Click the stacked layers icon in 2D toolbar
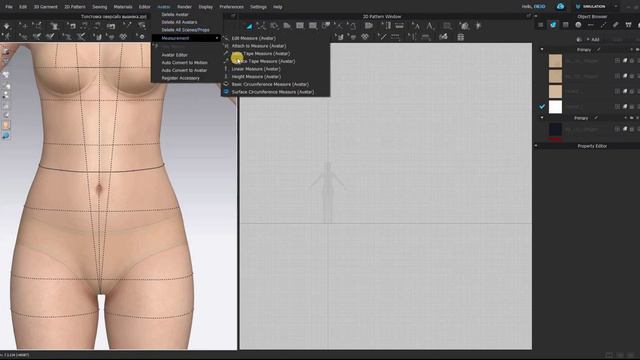The width and height of the screenshot is (640, 360). (x=460, y=37)
